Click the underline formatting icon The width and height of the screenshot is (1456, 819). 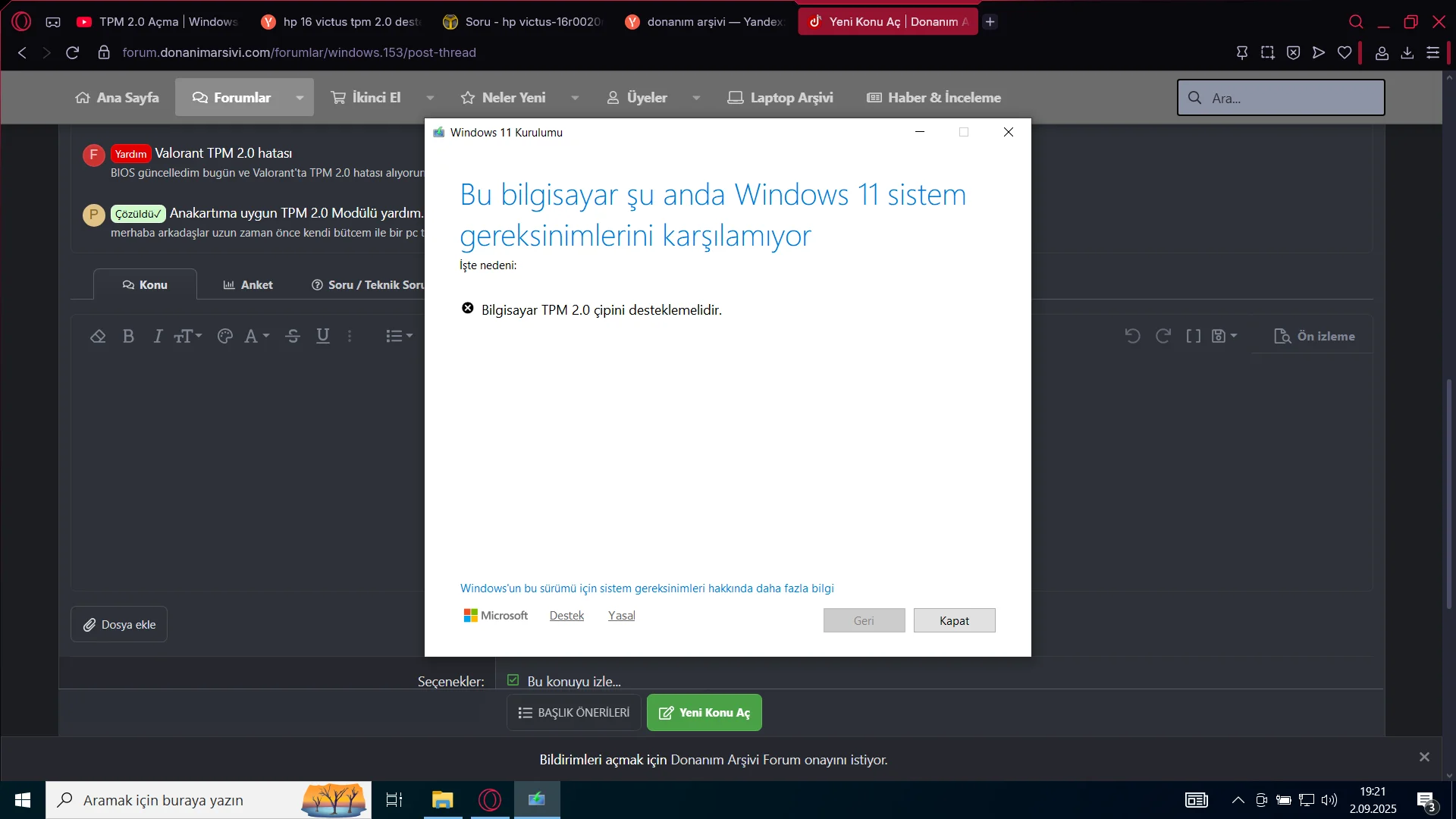coord(322,336)
